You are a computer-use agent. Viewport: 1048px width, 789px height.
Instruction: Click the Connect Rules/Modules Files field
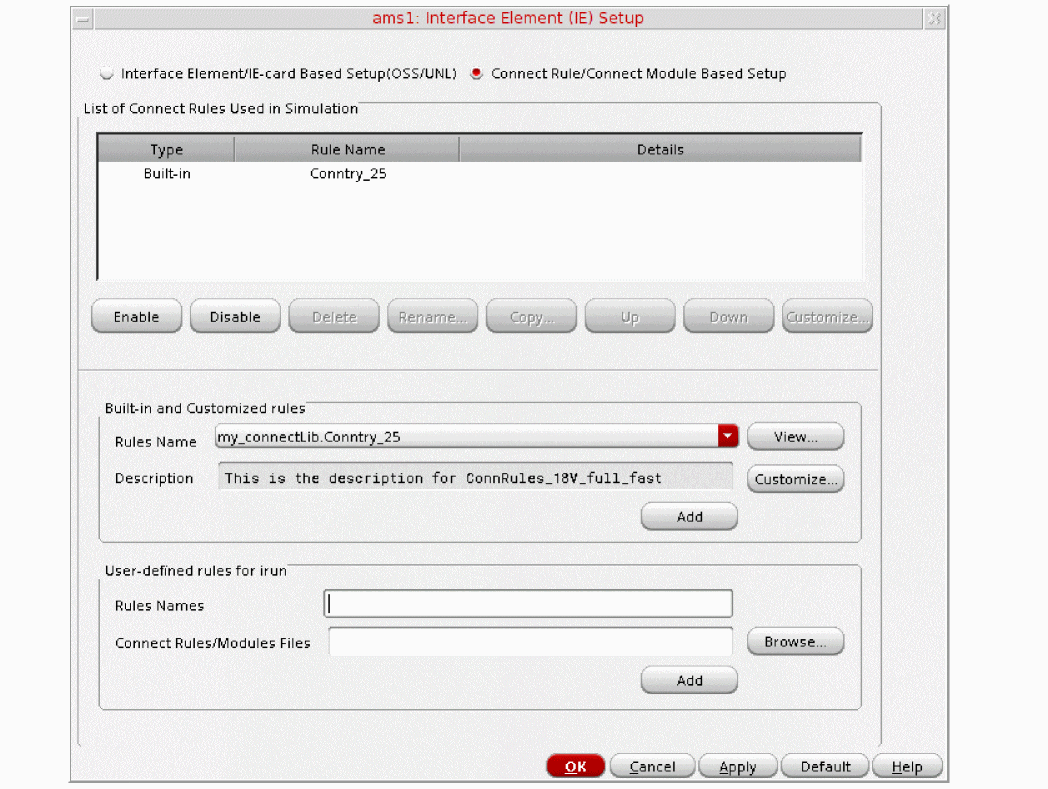530,642
